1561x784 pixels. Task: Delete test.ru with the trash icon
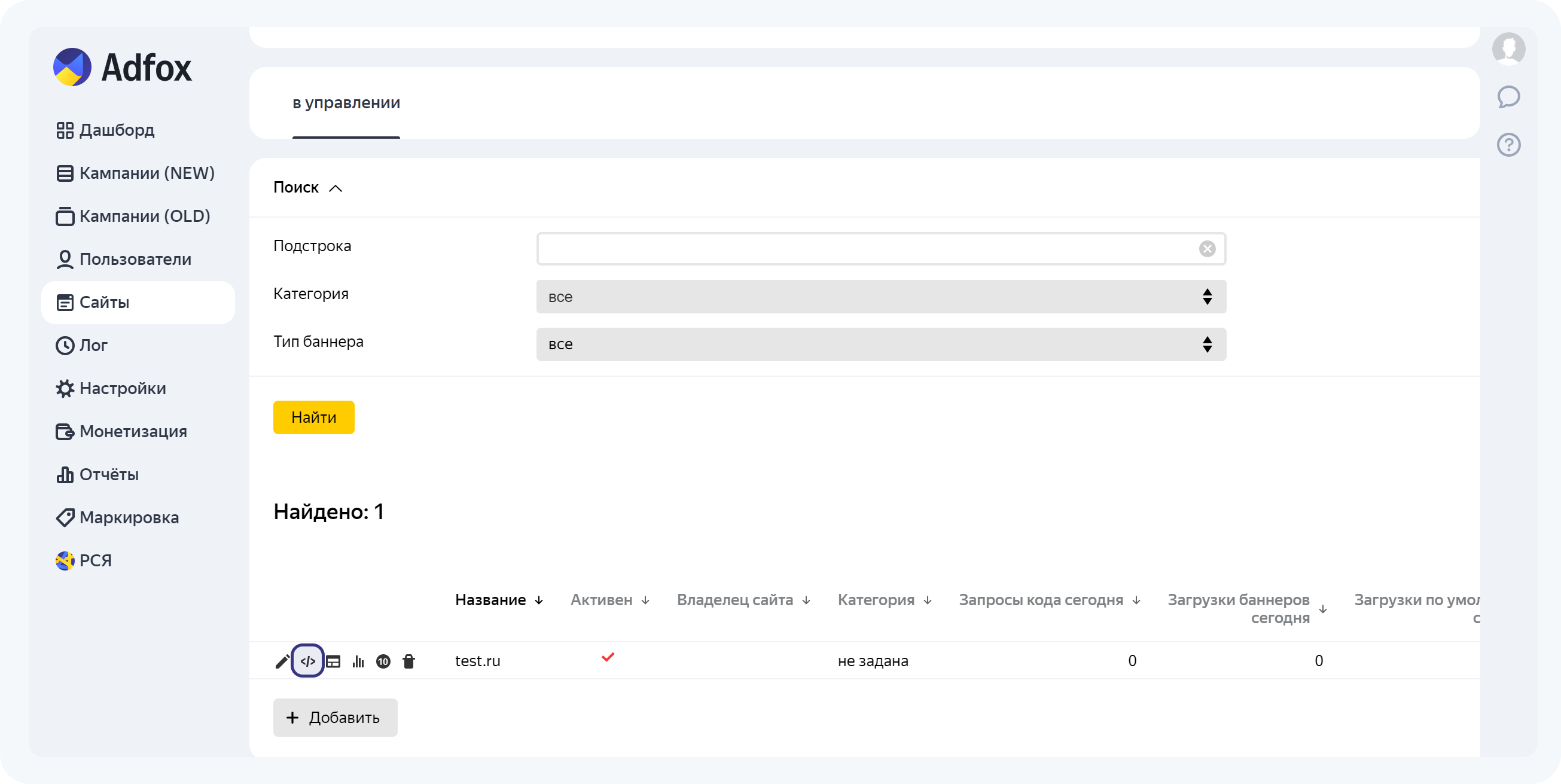(408, 661)
